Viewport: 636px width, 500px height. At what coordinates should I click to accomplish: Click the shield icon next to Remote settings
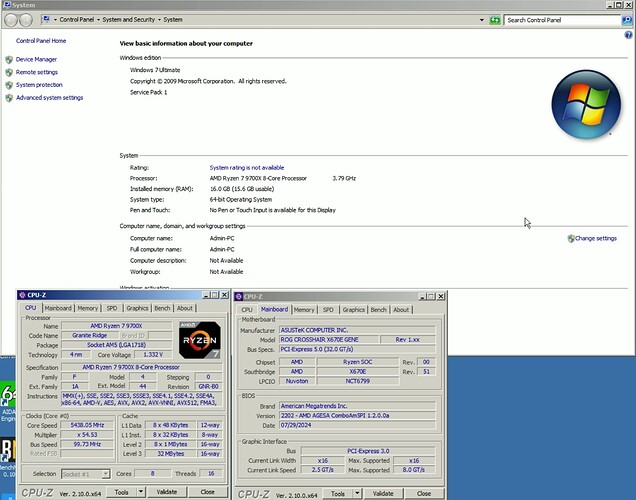[9, 72]
